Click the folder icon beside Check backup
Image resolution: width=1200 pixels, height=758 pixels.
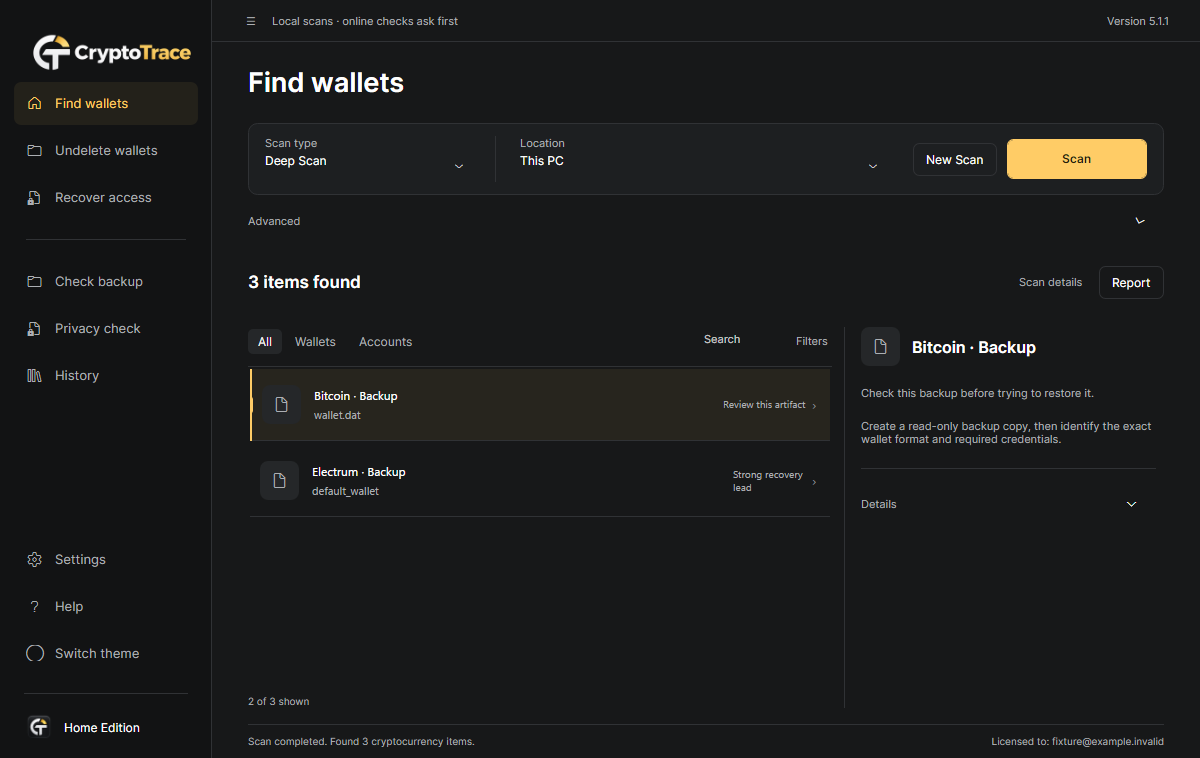pos(35,281)
